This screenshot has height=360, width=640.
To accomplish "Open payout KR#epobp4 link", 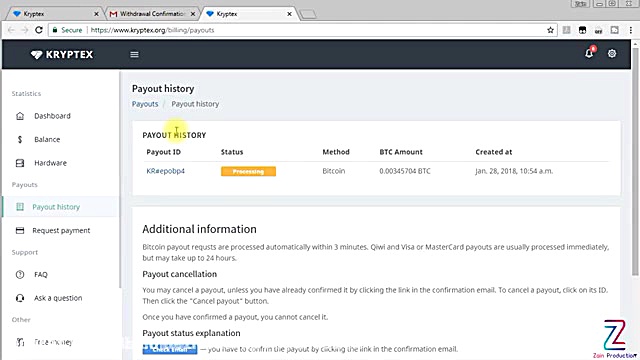I will (x=165, y=171).
